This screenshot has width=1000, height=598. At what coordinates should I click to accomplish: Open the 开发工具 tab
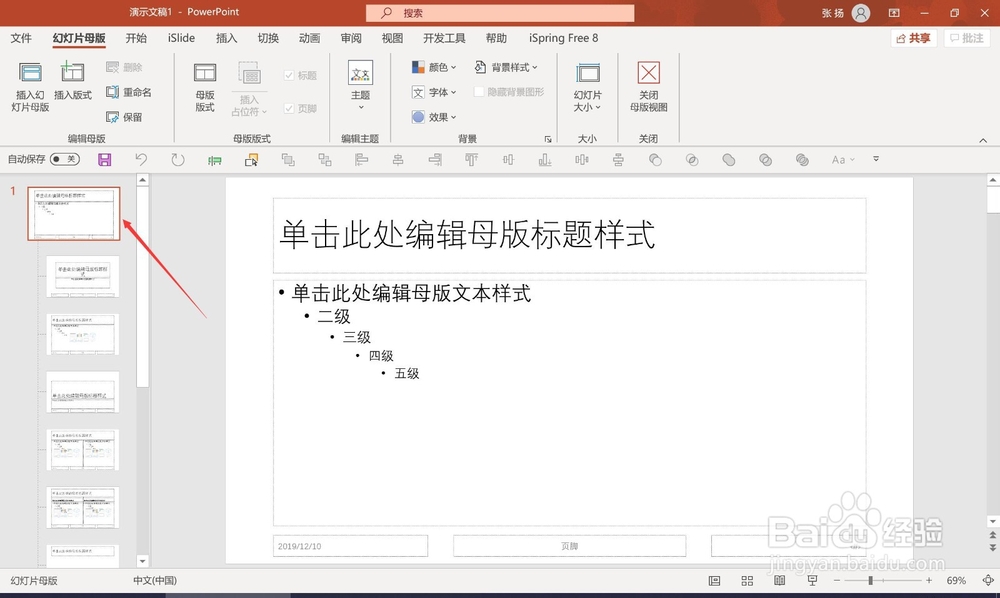click(x=444, y=38)
